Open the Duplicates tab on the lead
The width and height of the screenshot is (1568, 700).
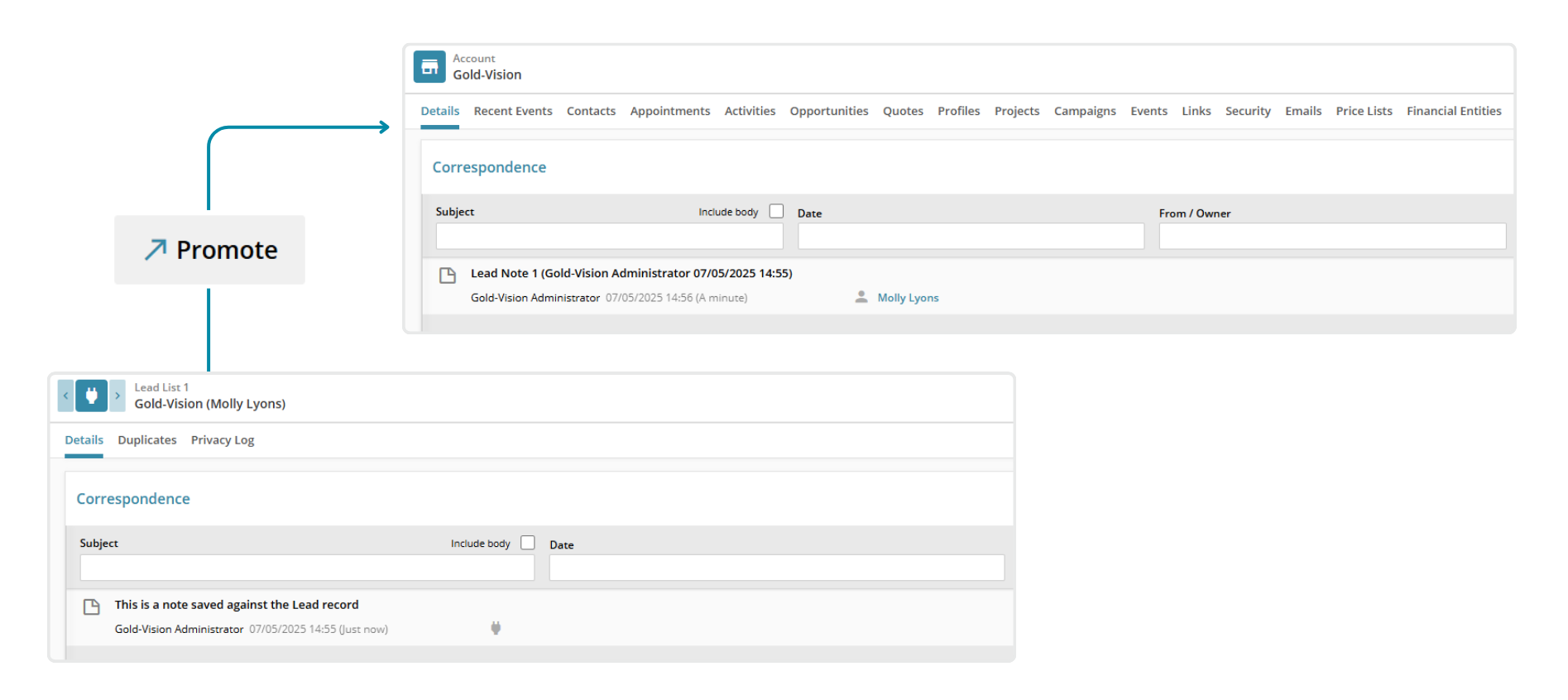[147, 440]
